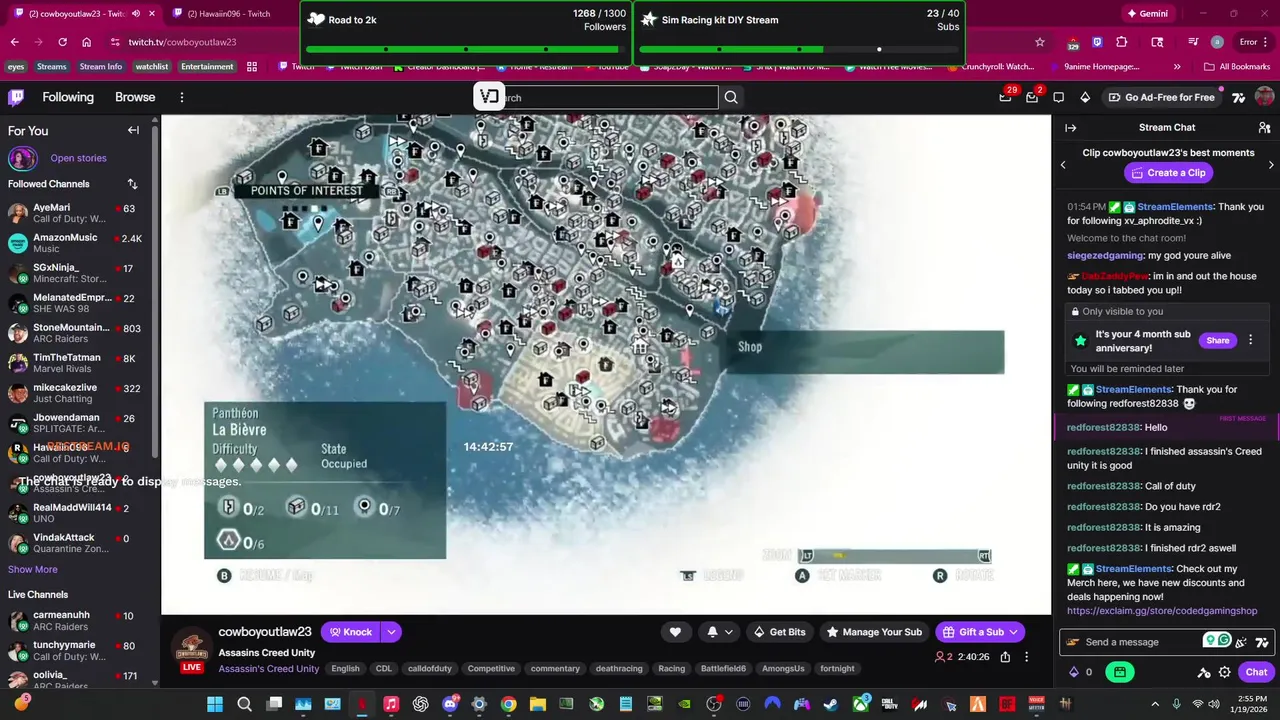This screenshot has height=720, width=1280.
Task: Open Twitch whispers icon with 2 badge
Action: (1032, 97)
